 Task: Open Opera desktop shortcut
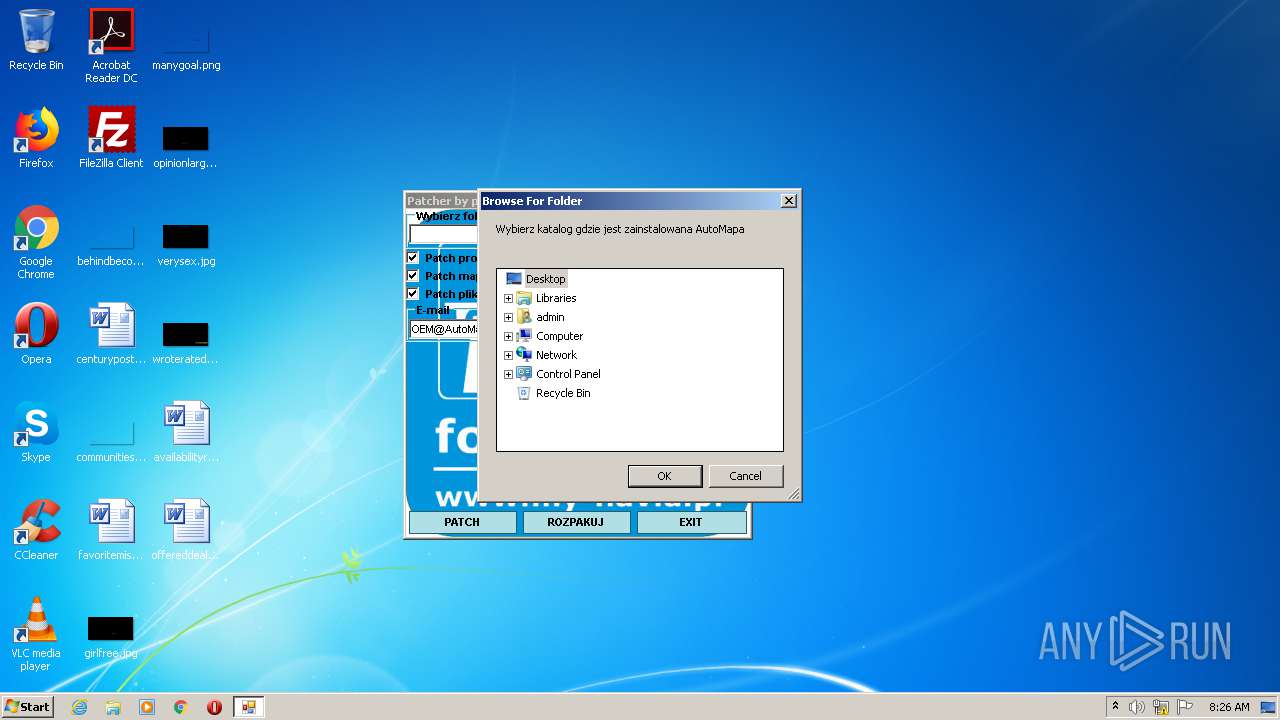(x=36, y=334)
